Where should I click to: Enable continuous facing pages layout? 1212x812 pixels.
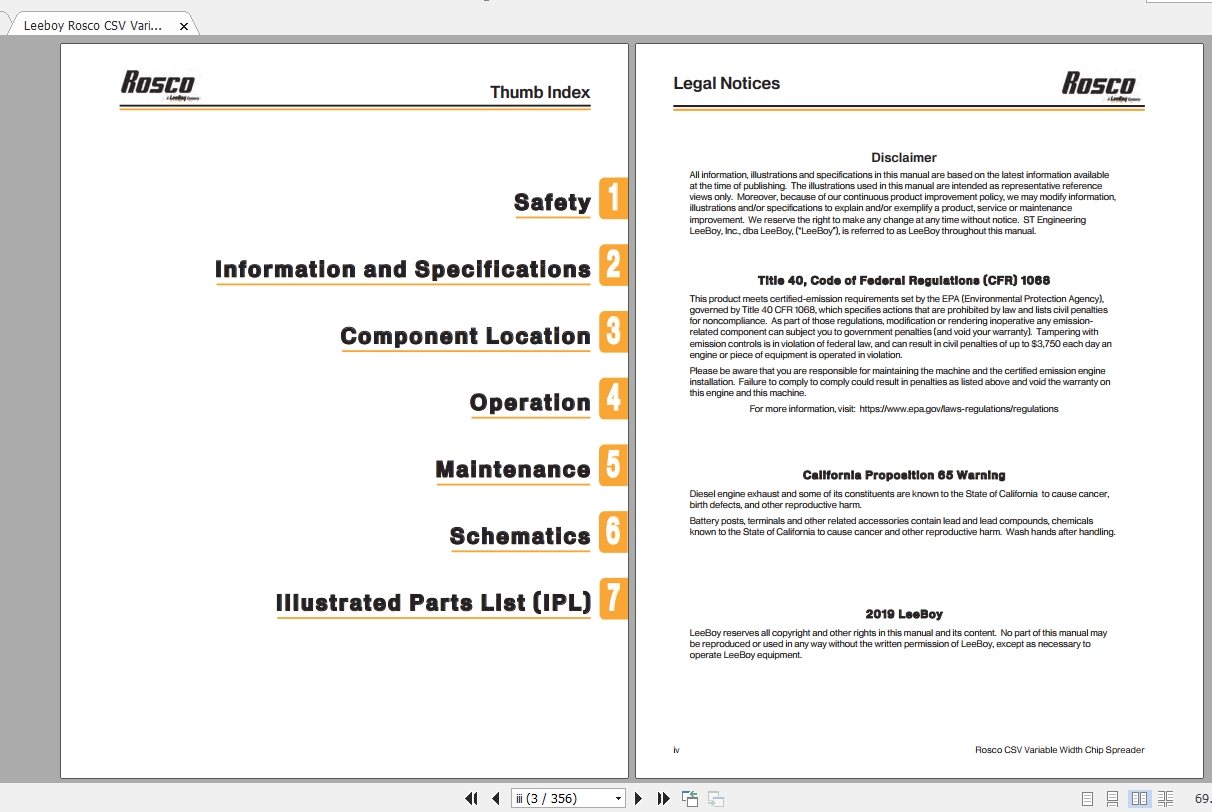[1166, 798]
